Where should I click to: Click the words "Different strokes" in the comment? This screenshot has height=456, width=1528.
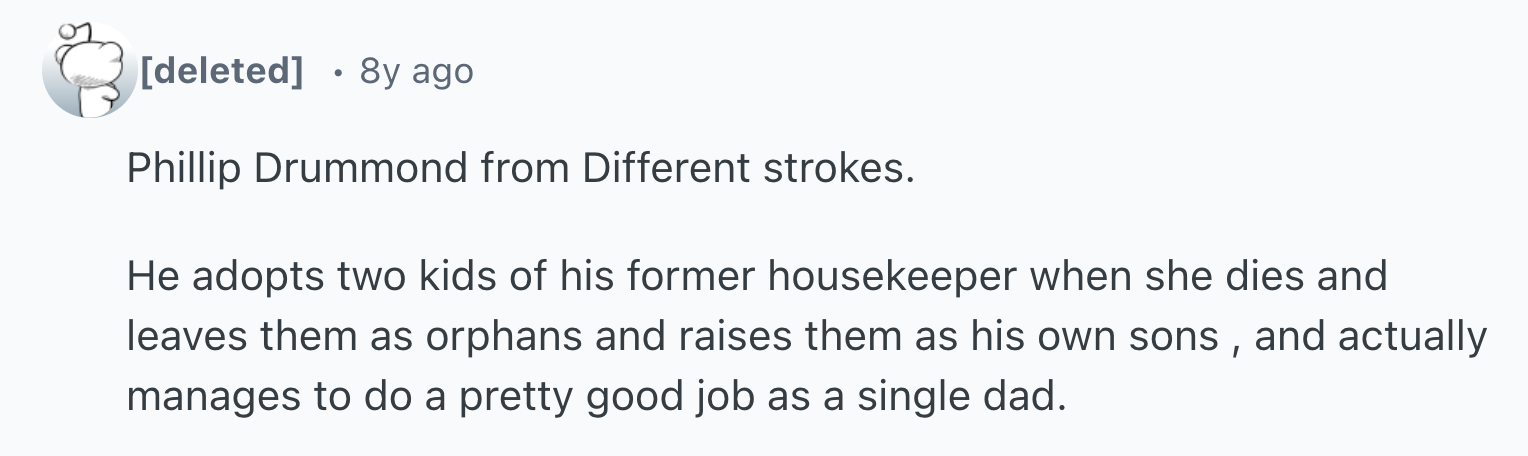[x=745, y=169]
